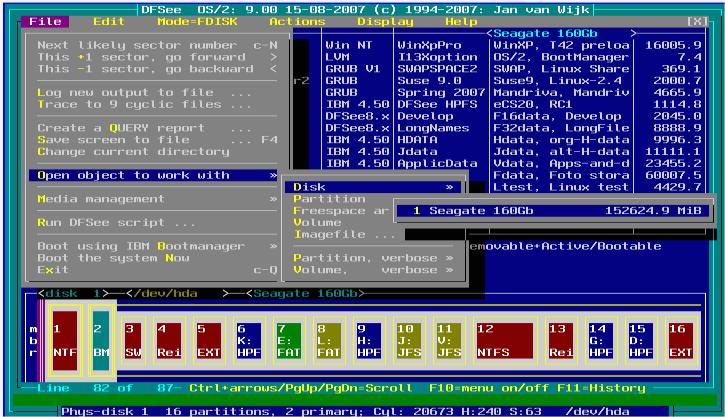The image size is (725, 417).
Task: Click partition block 15 D: HPF
Action: click(x=641, y=341)
